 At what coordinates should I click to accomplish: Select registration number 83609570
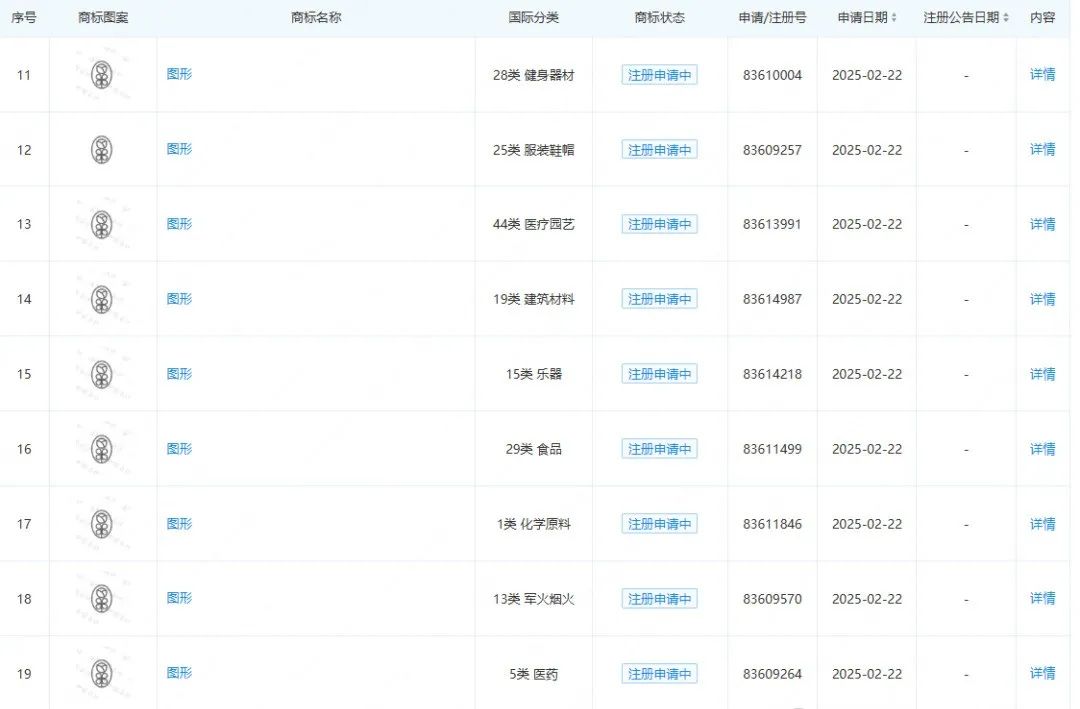pyautogui.click(x=772, y=599)
